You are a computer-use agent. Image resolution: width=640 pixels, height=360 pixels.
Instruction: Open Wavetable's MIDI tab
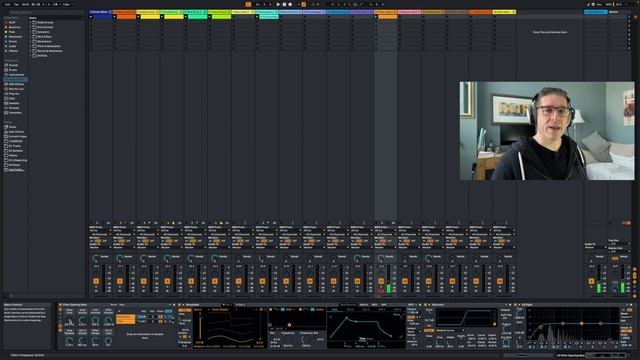(374, 305)
